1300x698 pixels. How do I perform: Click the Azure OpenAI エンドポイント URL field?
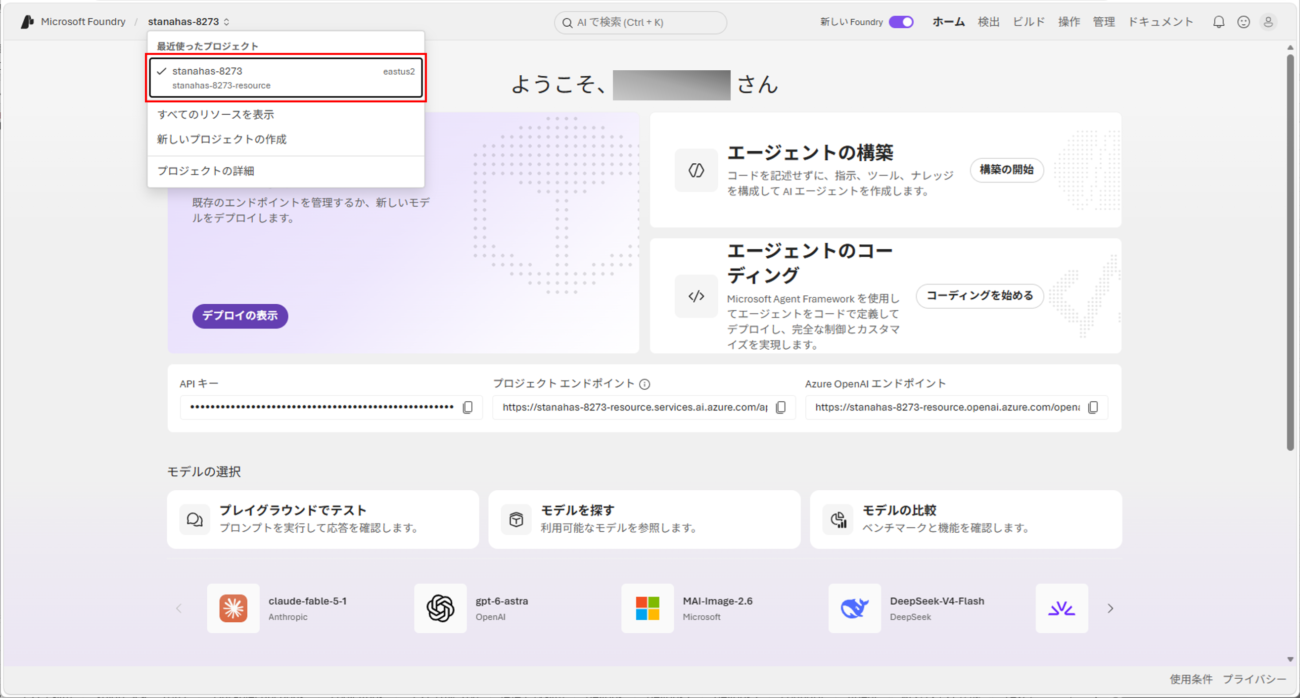pos(956,408)
